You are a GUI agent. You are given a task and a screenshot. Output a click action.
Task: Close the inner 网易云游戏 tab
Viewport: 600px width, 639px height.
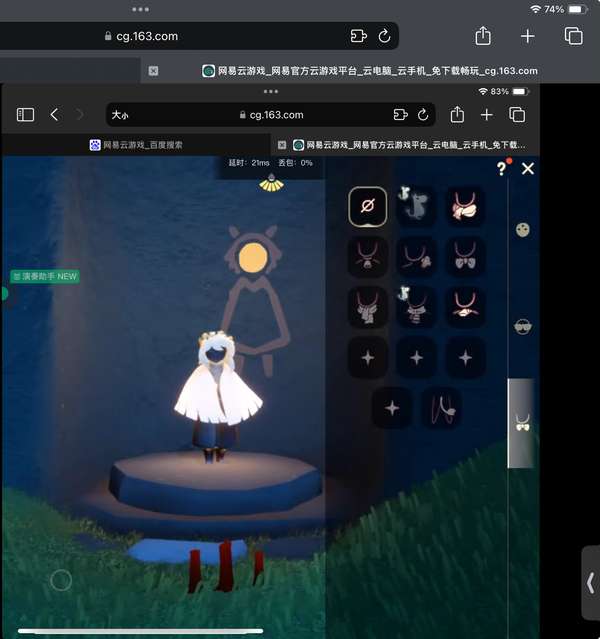pos(282,145)
